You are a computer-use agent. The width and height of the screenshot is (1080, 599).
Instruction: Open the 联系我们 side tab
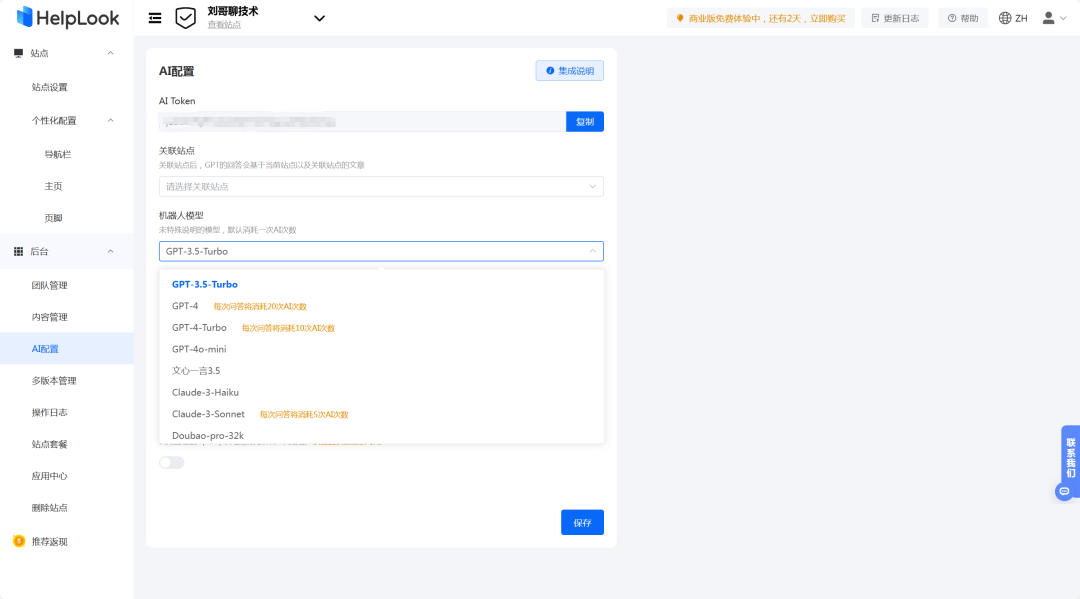pyautogui.click(x=1070, y=458)
